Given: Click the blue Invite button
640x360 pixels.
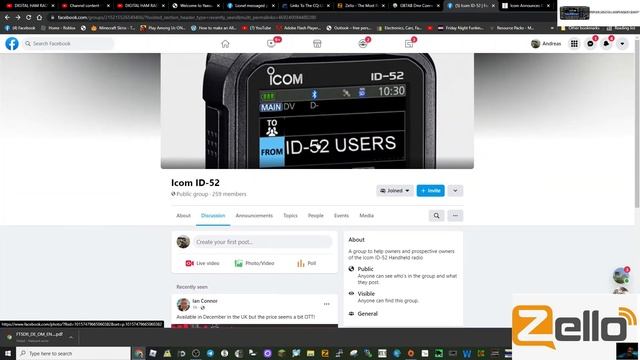Looking at the screenshot, I should pyautogui.click(x=431, y=191).
